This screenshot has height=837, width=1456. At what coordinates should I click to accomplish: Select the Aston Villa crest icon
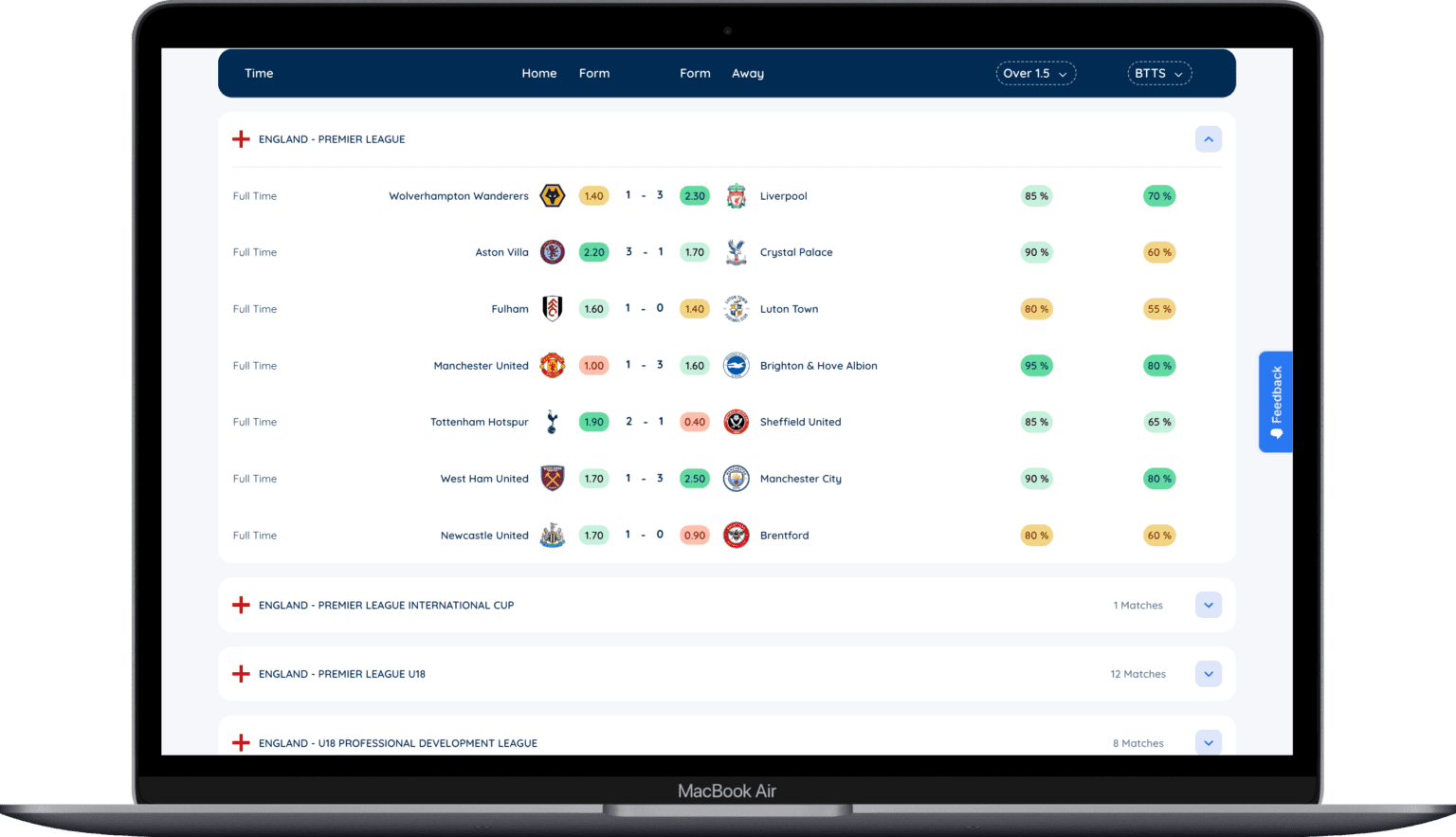(553, 252)
